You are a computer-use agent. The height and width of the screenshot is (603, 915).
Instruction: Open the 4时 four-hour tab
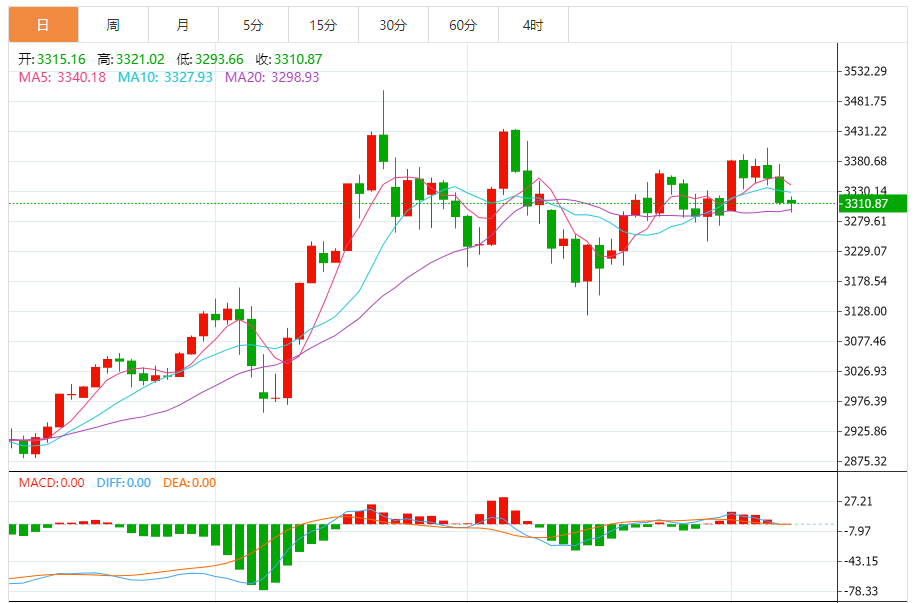tap(533, 25)
